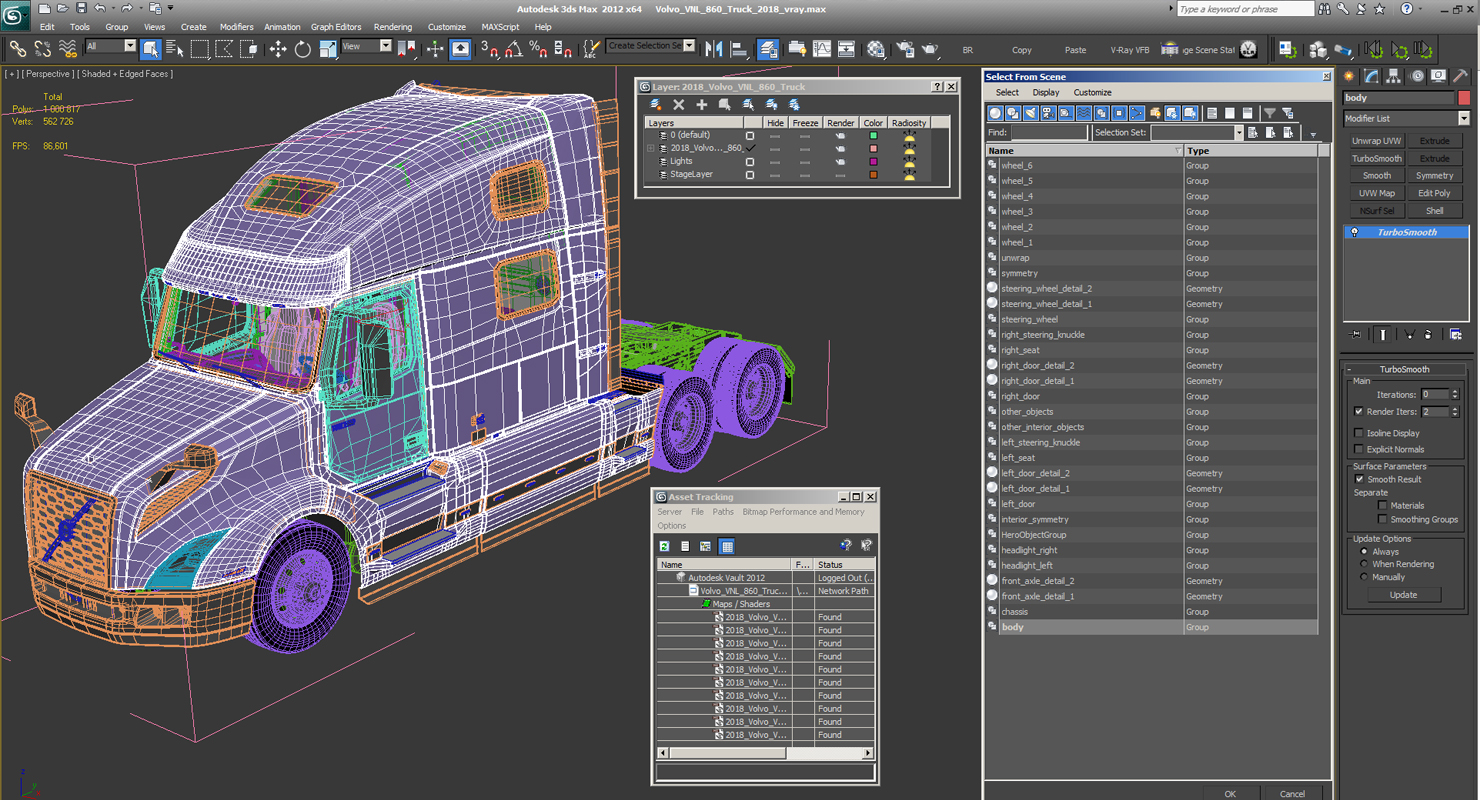This screenshot has width=1480, height=800.
Task: Activate the Select Object tool
Action: pyautogui.click(x=151, y=48)
